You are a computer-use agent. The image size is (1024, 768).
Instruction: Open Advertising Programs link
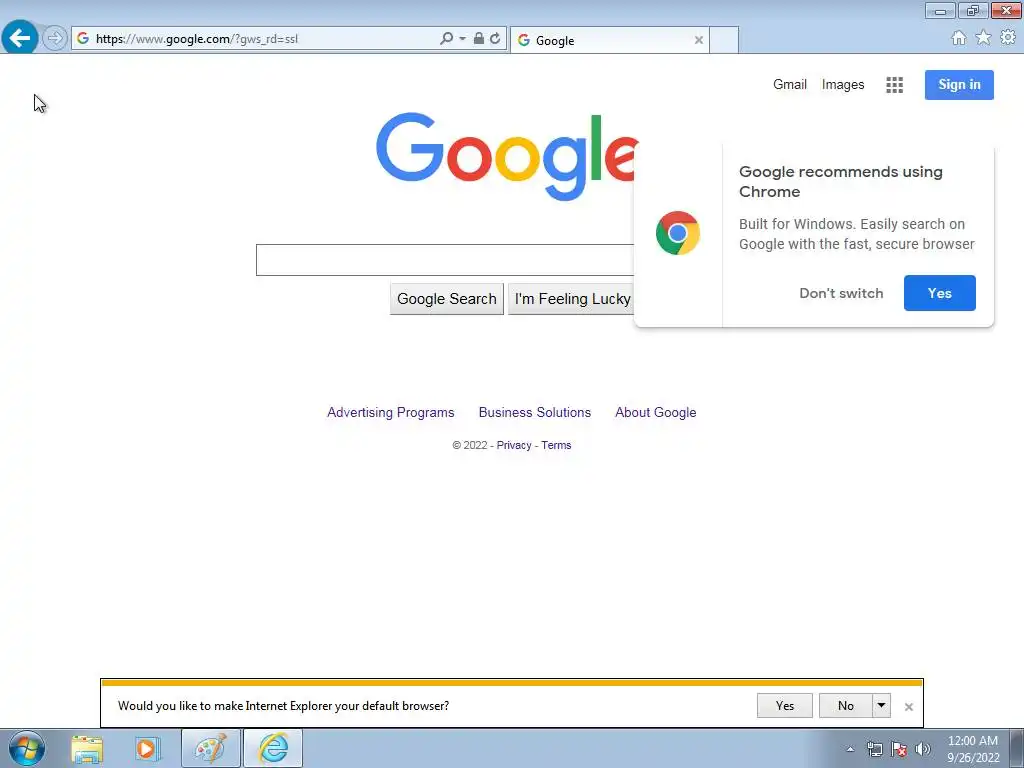(x=391, y=413)
